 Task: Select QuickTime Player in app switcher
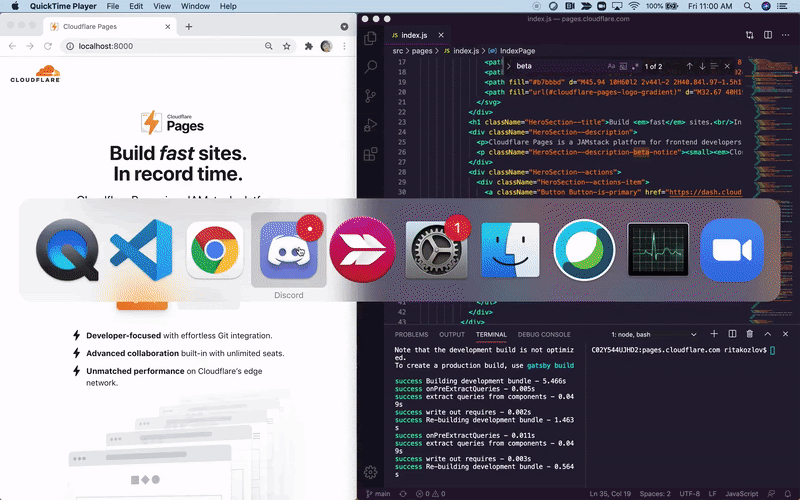point(67,250)
